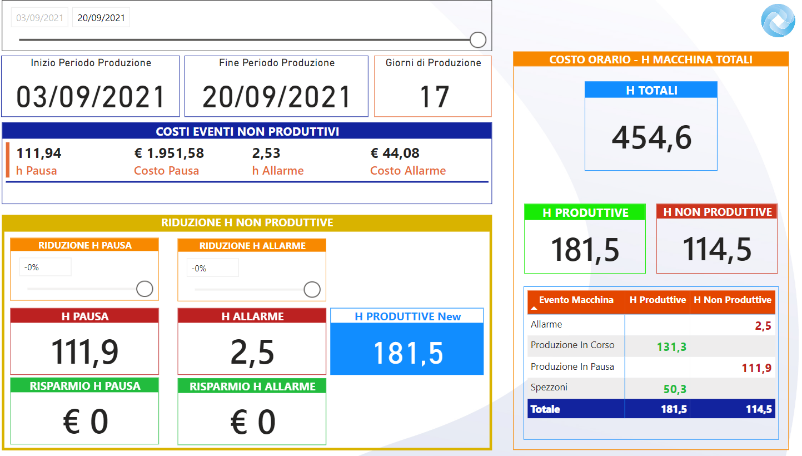Sort table by H Produttive column header
Screen dimensions: 802x456
click(657, 300)
